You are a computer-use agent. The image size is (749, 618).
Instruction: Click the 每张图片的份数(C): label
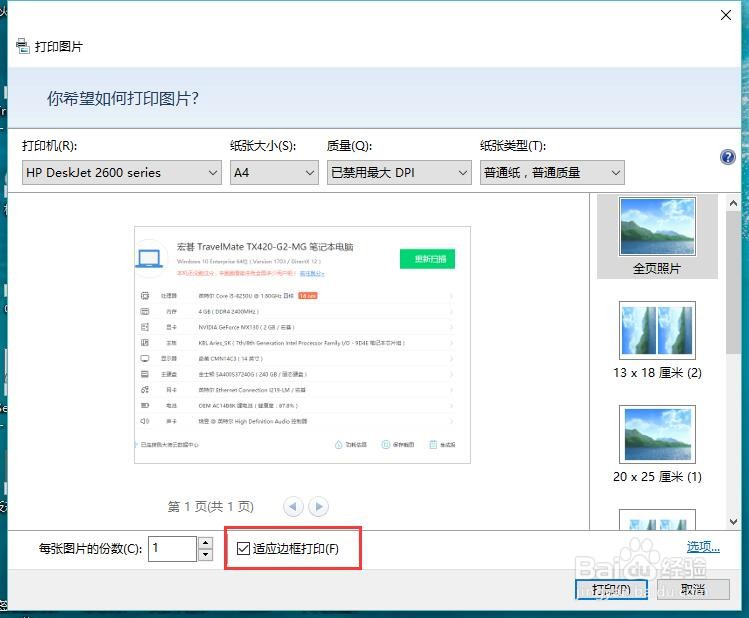pos(90,549)
